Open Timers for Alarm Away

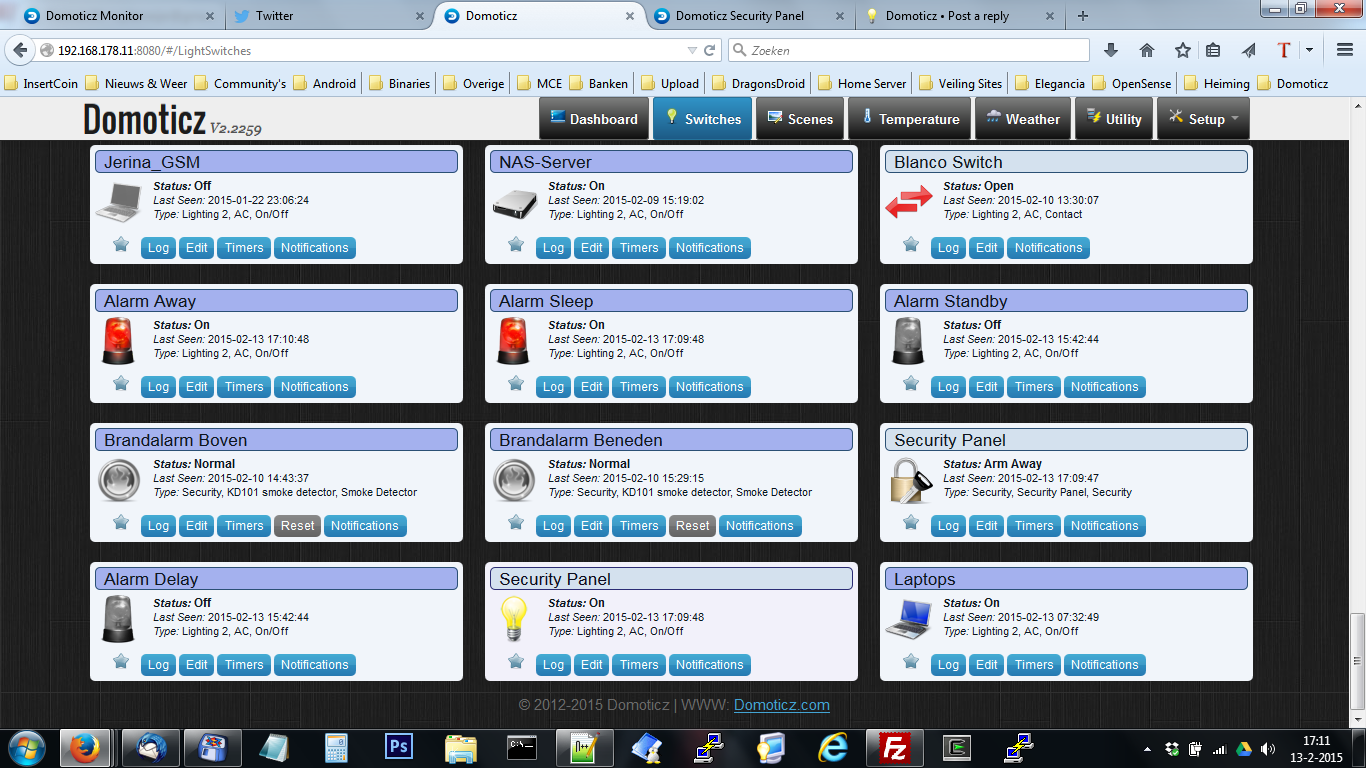[x=244, y=387]
